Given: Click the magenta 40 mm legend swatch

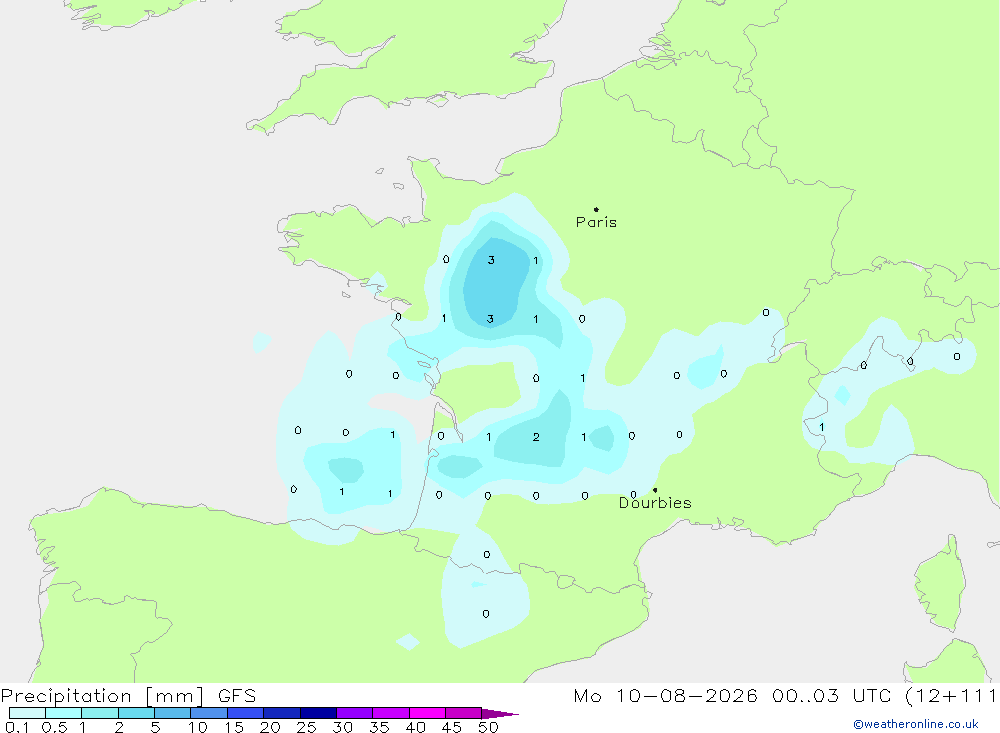Looking at the screenshot, I should click(427, 713).
